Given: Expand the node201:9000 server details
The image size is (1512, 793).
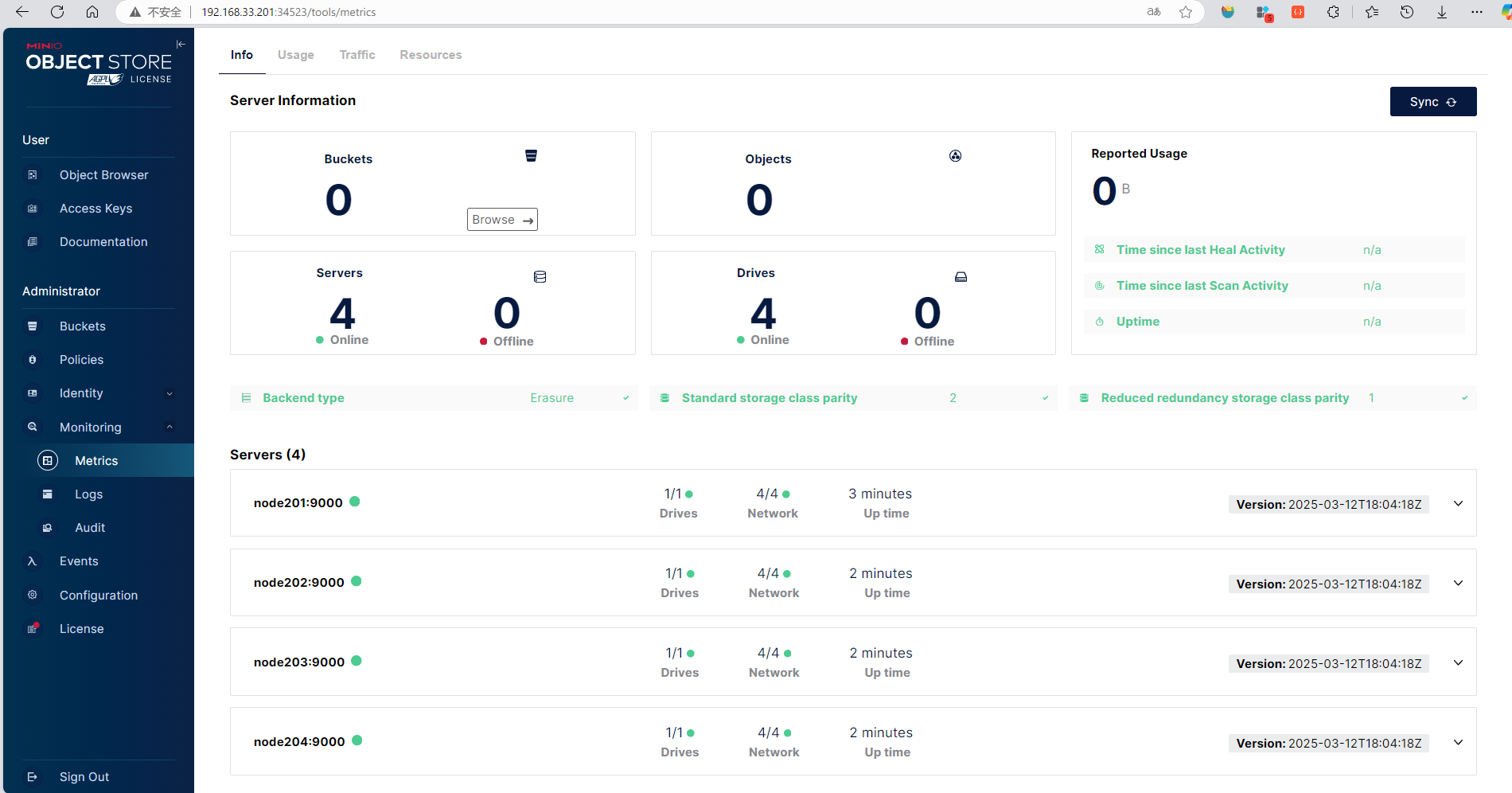Looking at the screenshot, I should [1458, 503].
